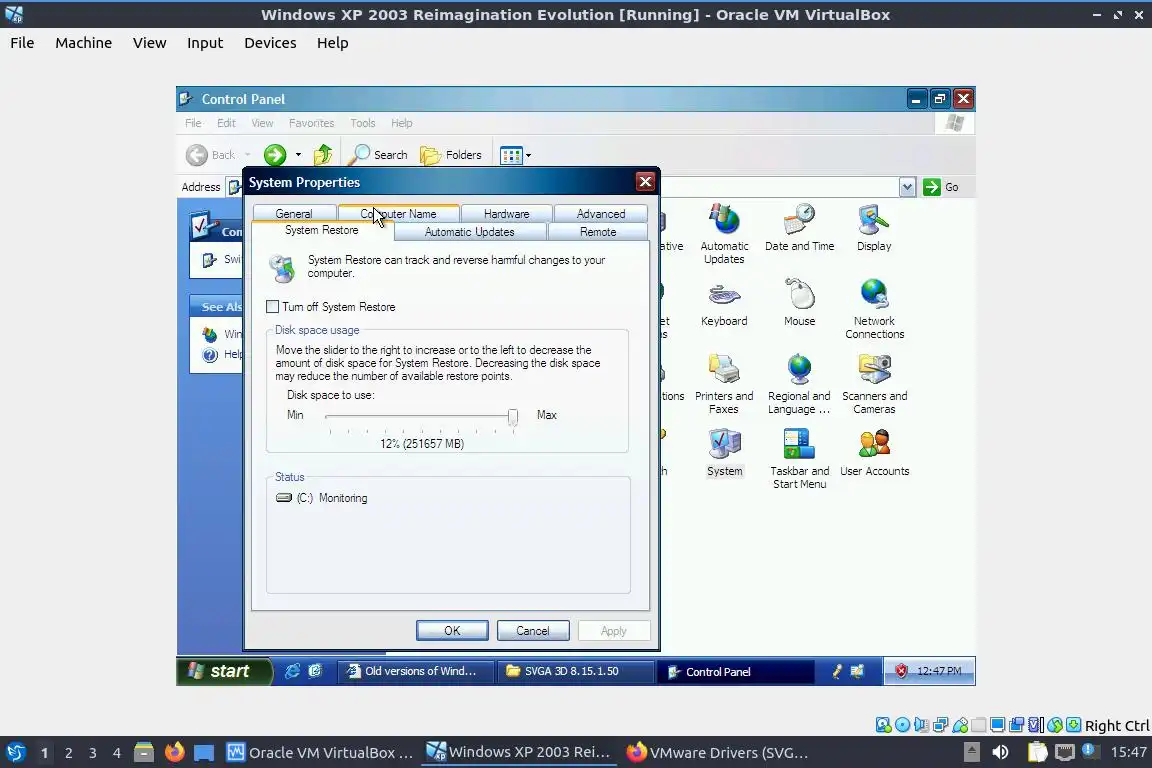Open Control Panel's Favorites menu
1152x768 pixels.
[x=312, y=123]
